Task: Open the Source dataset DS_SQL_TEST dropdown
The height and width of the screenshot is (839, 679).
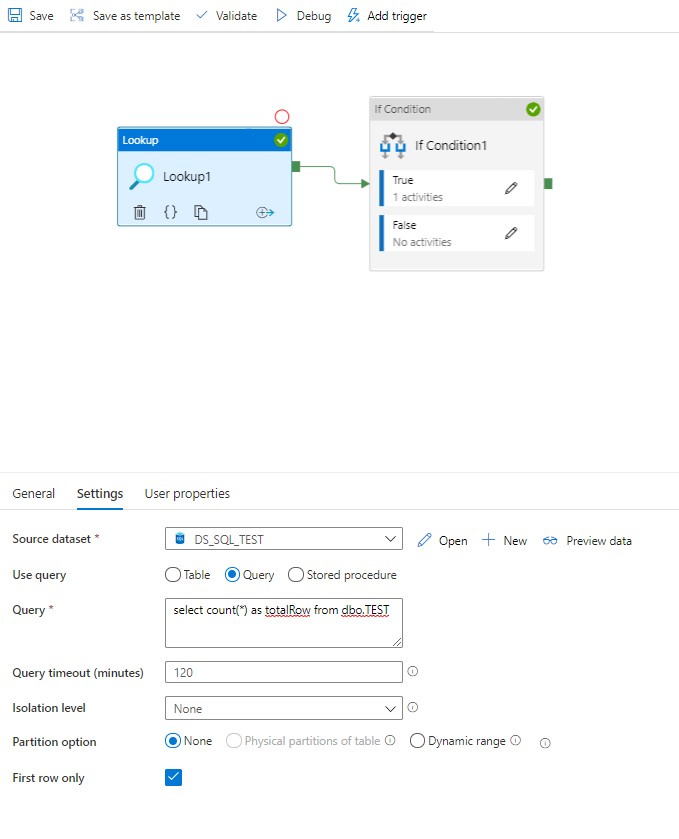Action: (x=284, y=539)
